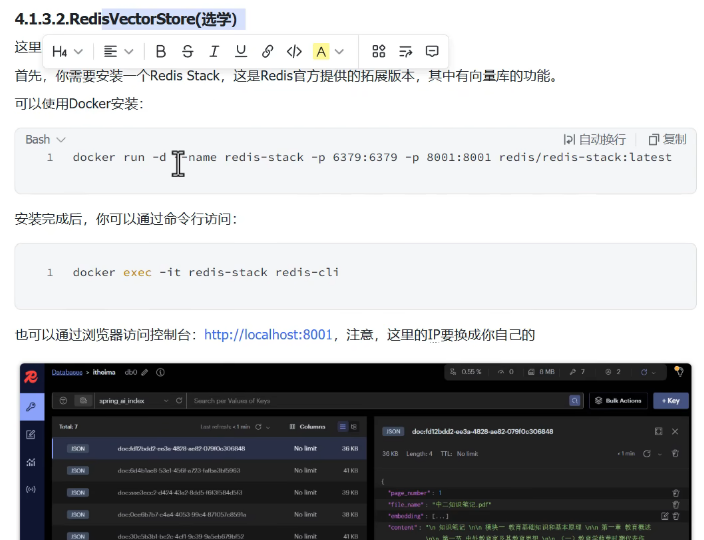Viewport: 704px width, 540px height.
Task: Select the doc:fdf12bdd2 key row
Action: coord(210,448)
